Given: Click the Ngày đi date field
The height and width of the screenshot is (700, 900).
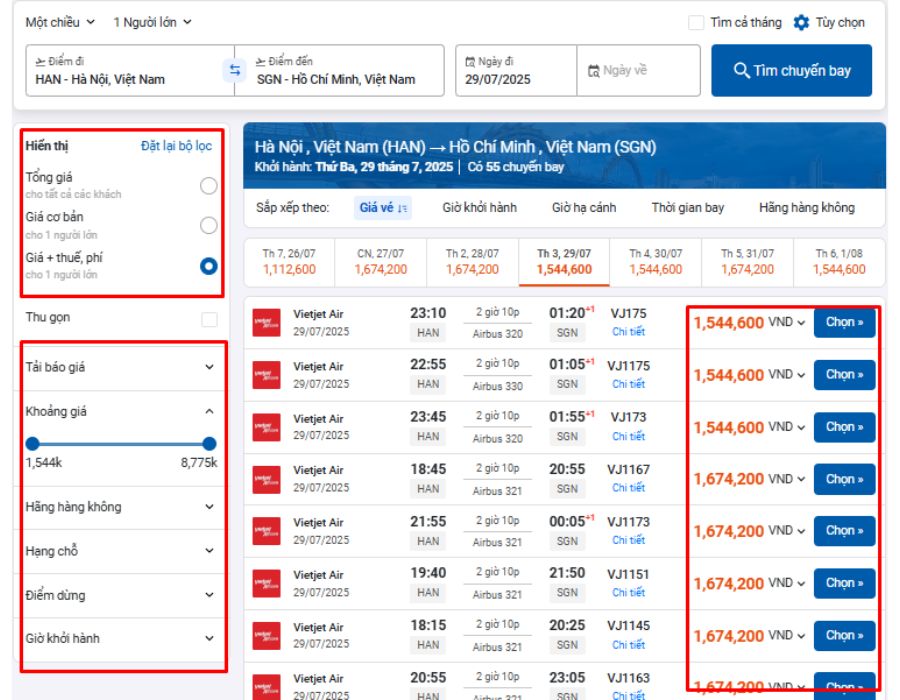Looking at the screenshot, I should 516,71.
